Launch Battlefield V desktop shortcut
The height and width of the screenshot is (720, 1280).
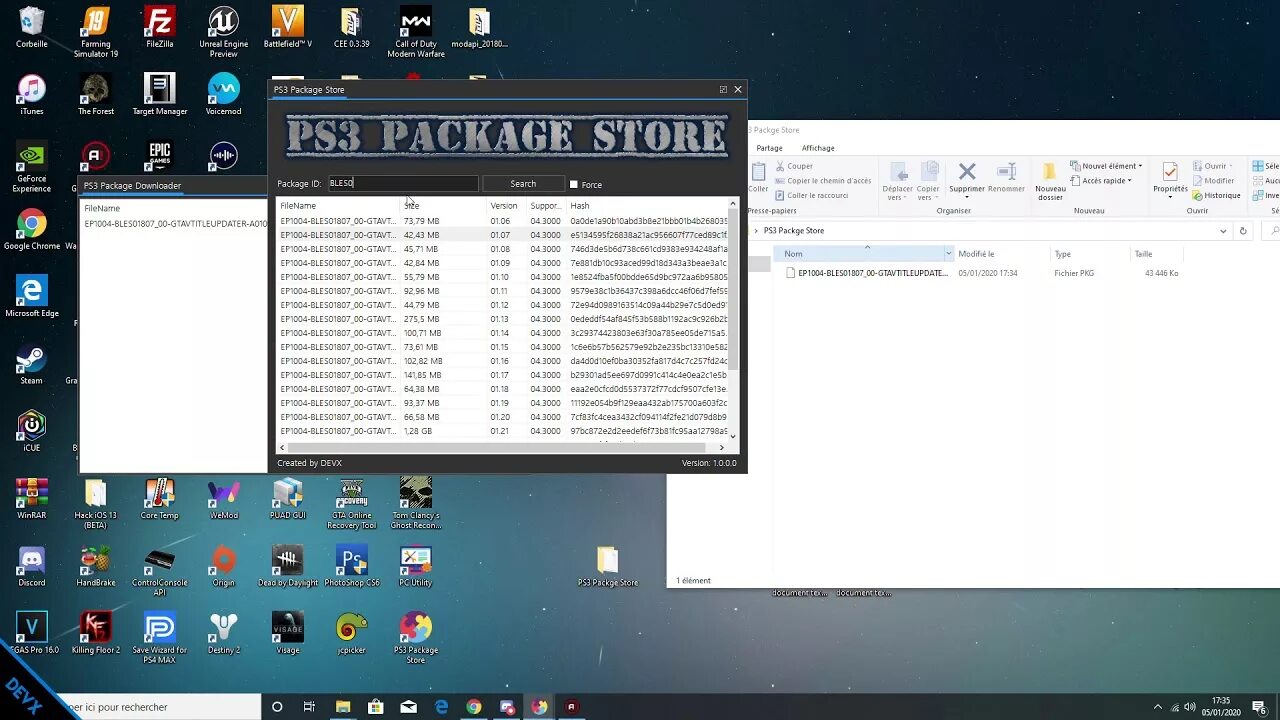[288, 28]
